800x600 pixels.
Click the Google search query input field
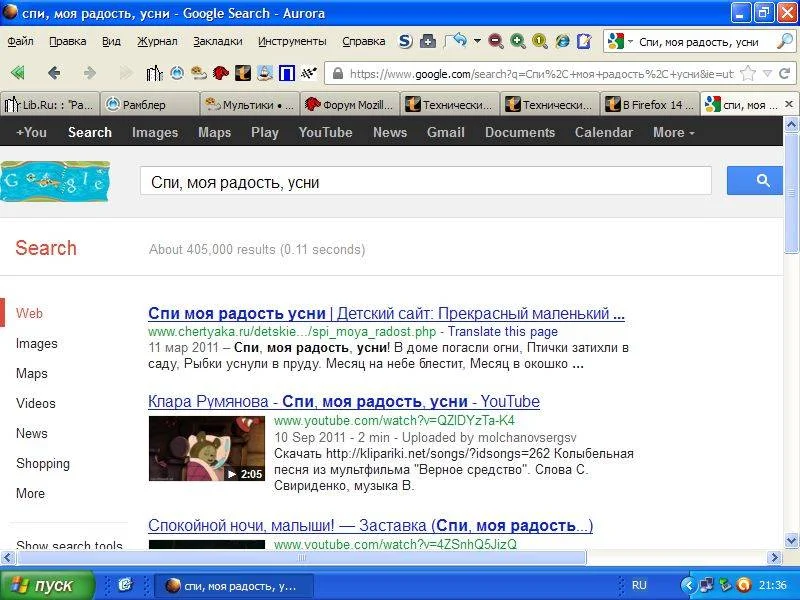(x=426, y=181)
